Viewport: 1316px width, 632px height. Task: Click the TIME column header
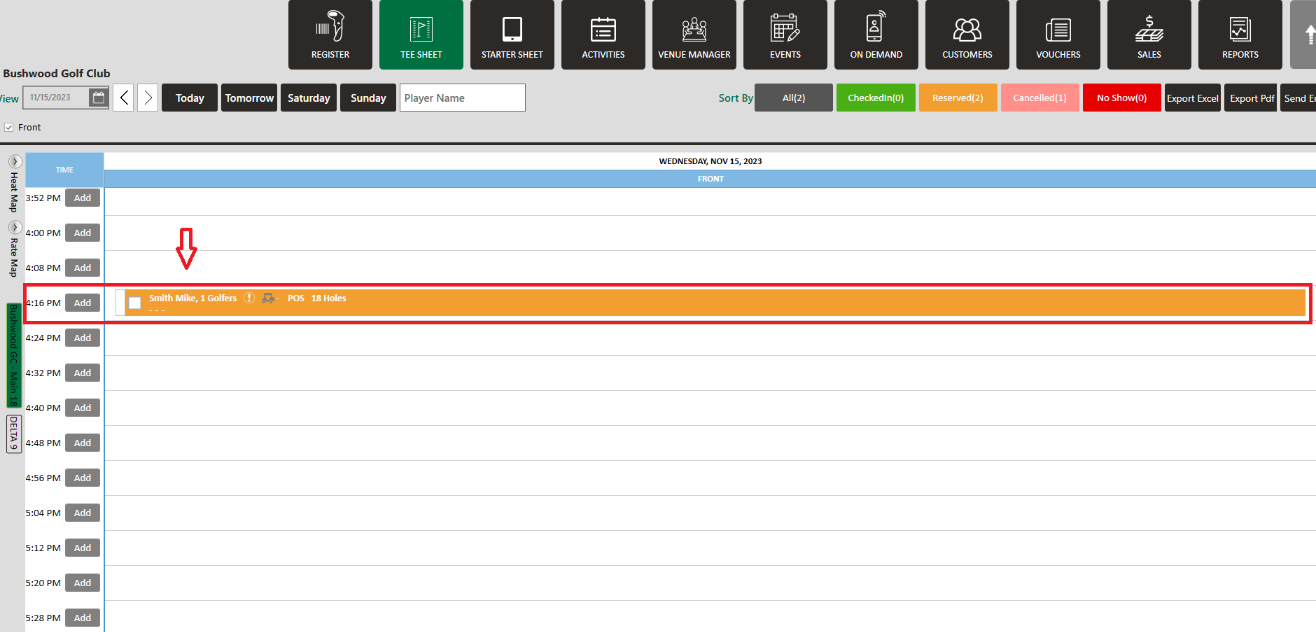point(64,170)
